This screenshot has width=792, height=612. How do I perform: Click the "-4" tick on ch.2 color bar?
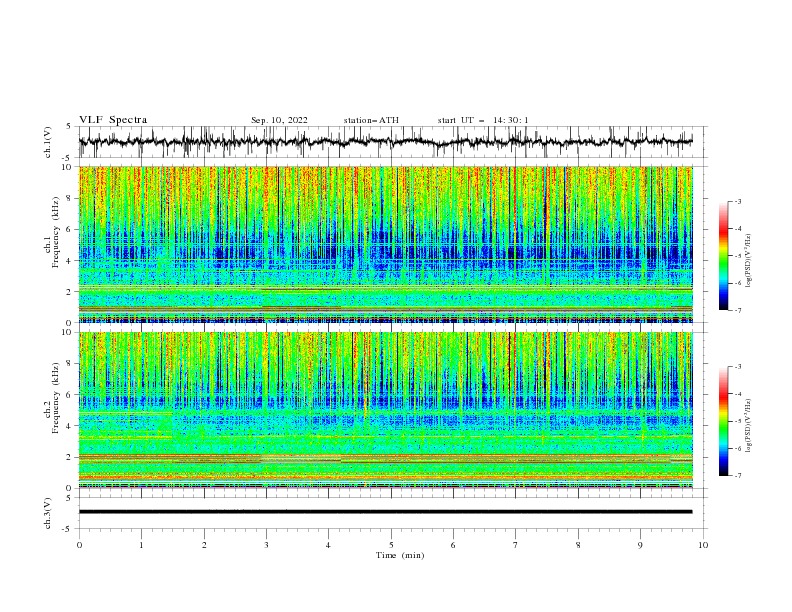(738, 394)
